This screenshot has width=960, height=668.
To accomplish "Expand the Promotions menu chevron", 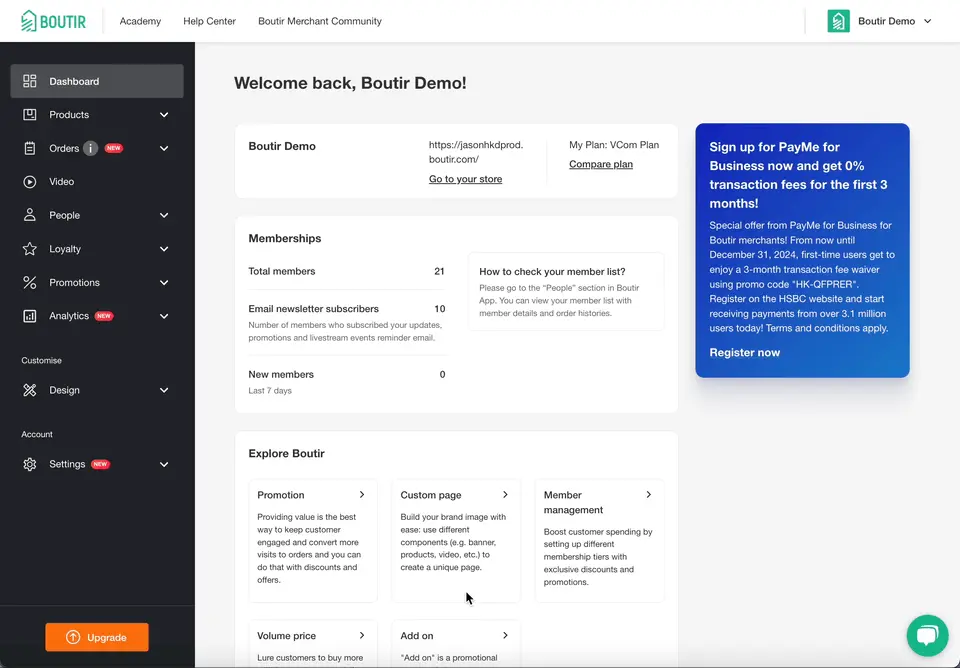I will [x=164, y=282].
